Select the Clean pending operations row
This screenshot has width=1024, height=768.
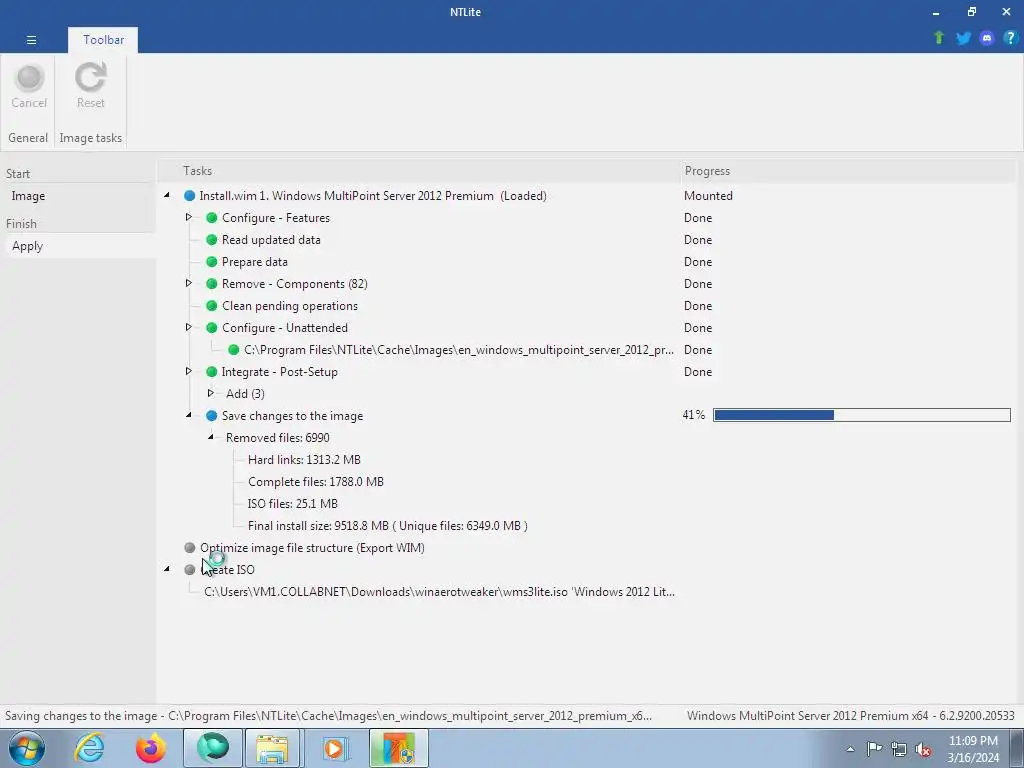(289, 306)
